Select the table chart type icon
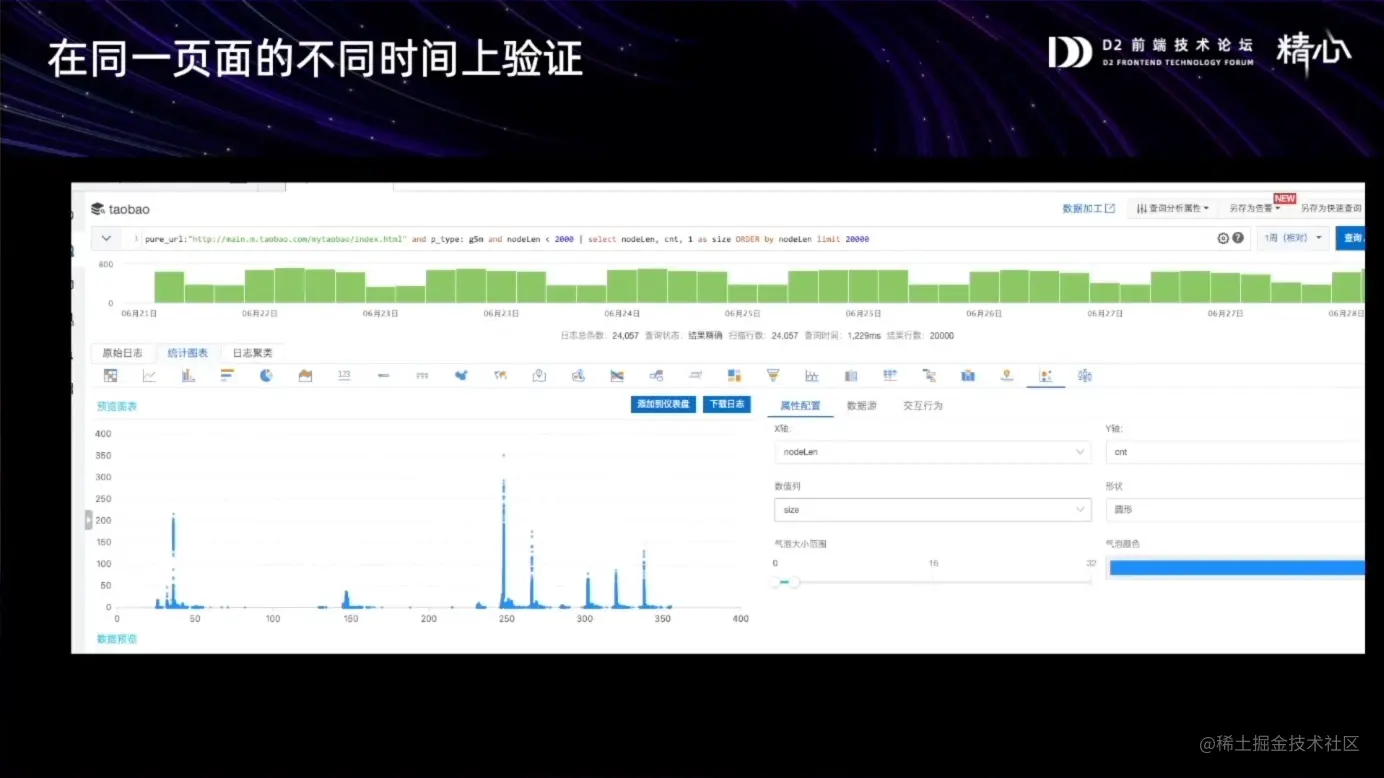1384x778 pixels. pos(111,376)
